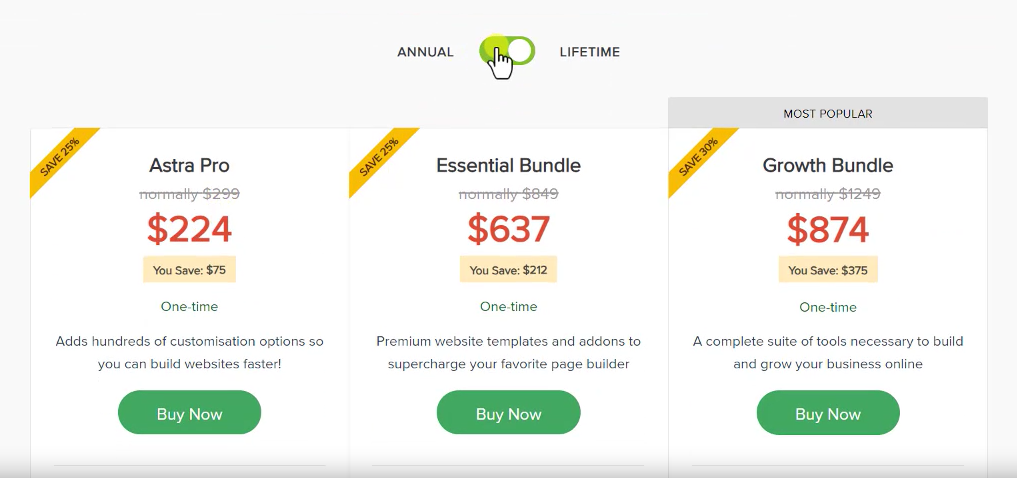Viewport: 1017px width, 478px height.
Task: Click the $637 Essential Bundle price
Action: [508, 229]
